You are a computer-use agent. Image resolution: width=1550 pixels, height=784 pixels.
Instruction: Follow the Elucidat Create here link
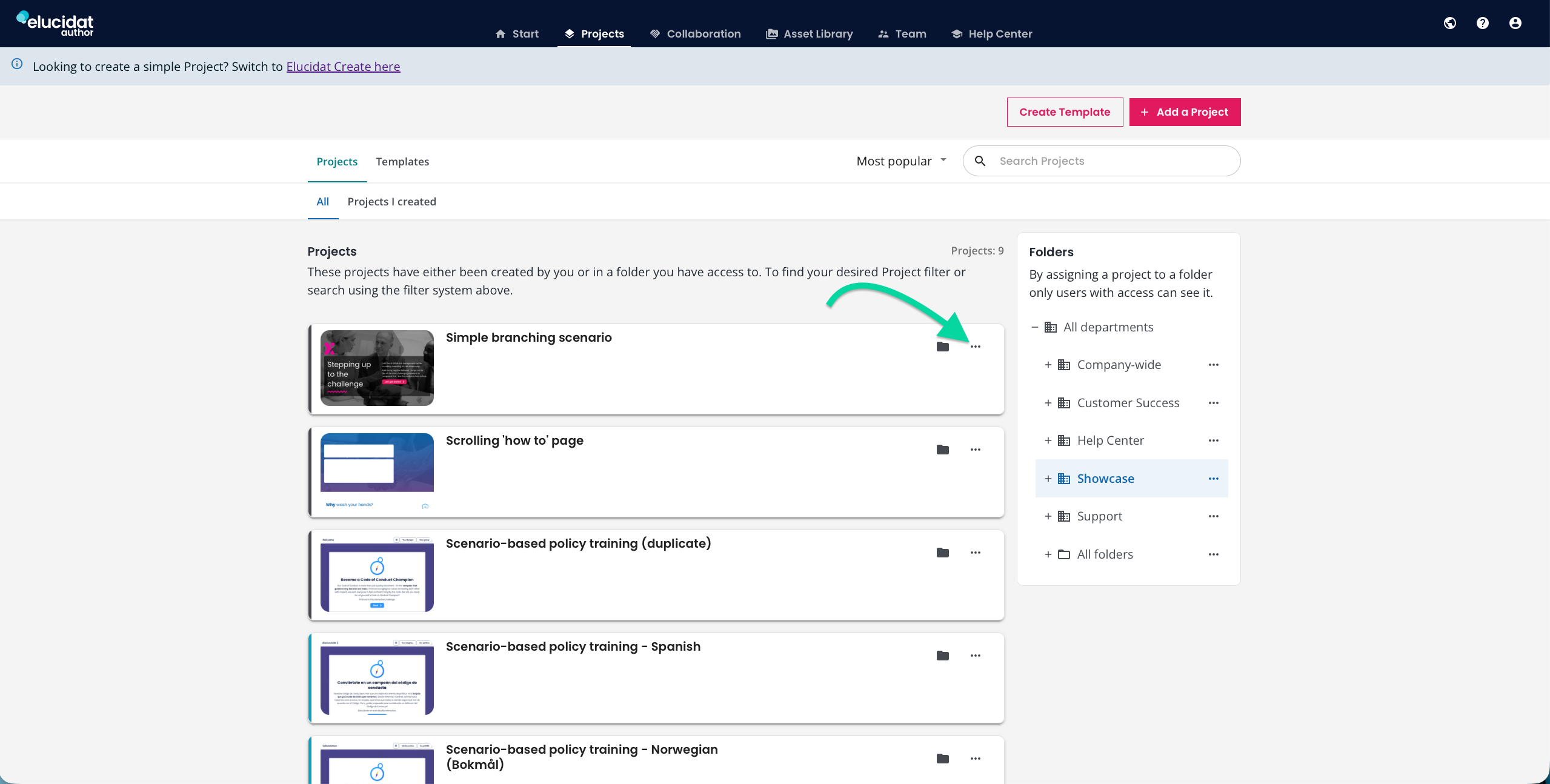pyautogui.click(x=343, y=67)
